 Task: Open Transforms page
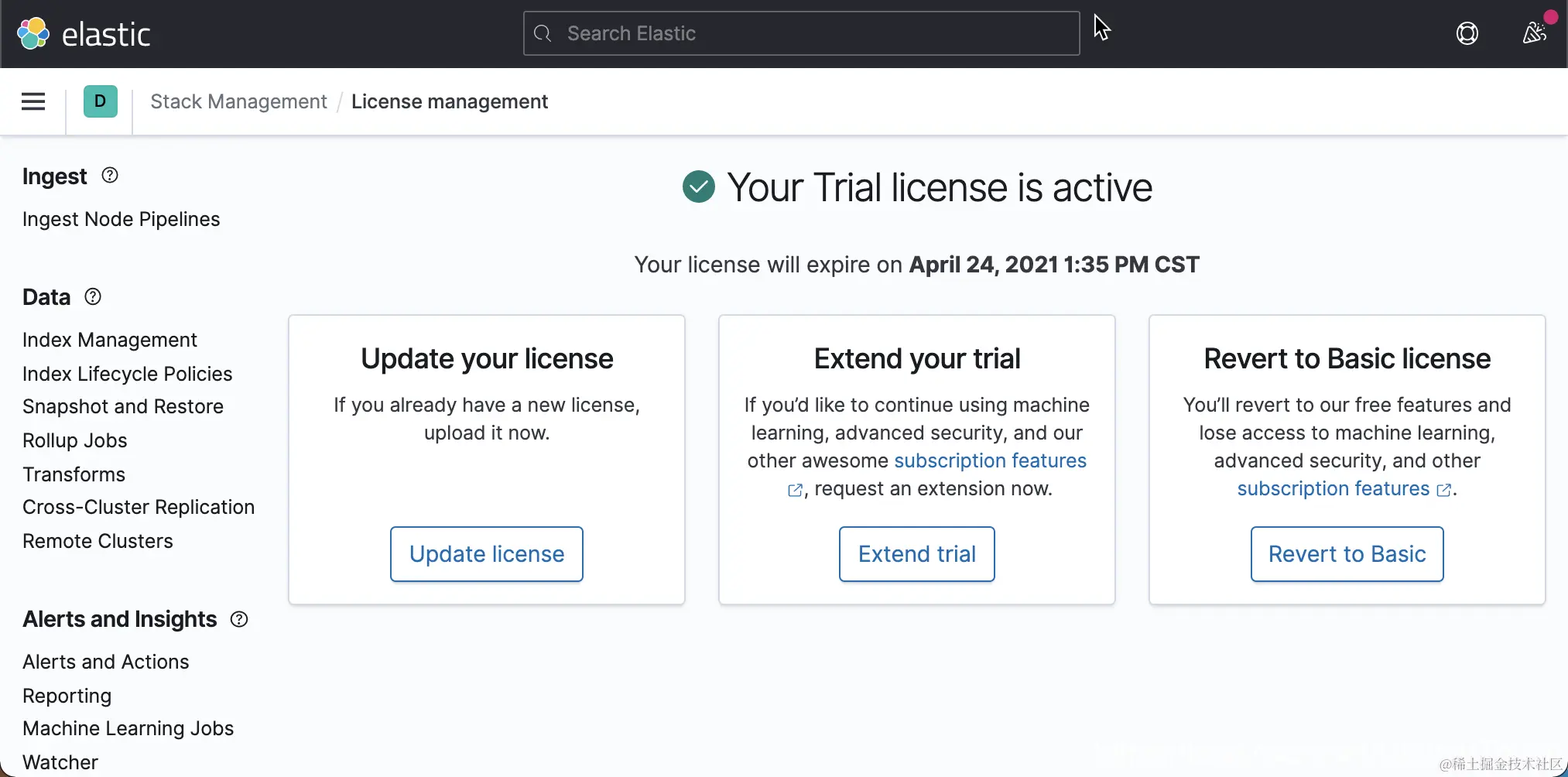point(74,474)
